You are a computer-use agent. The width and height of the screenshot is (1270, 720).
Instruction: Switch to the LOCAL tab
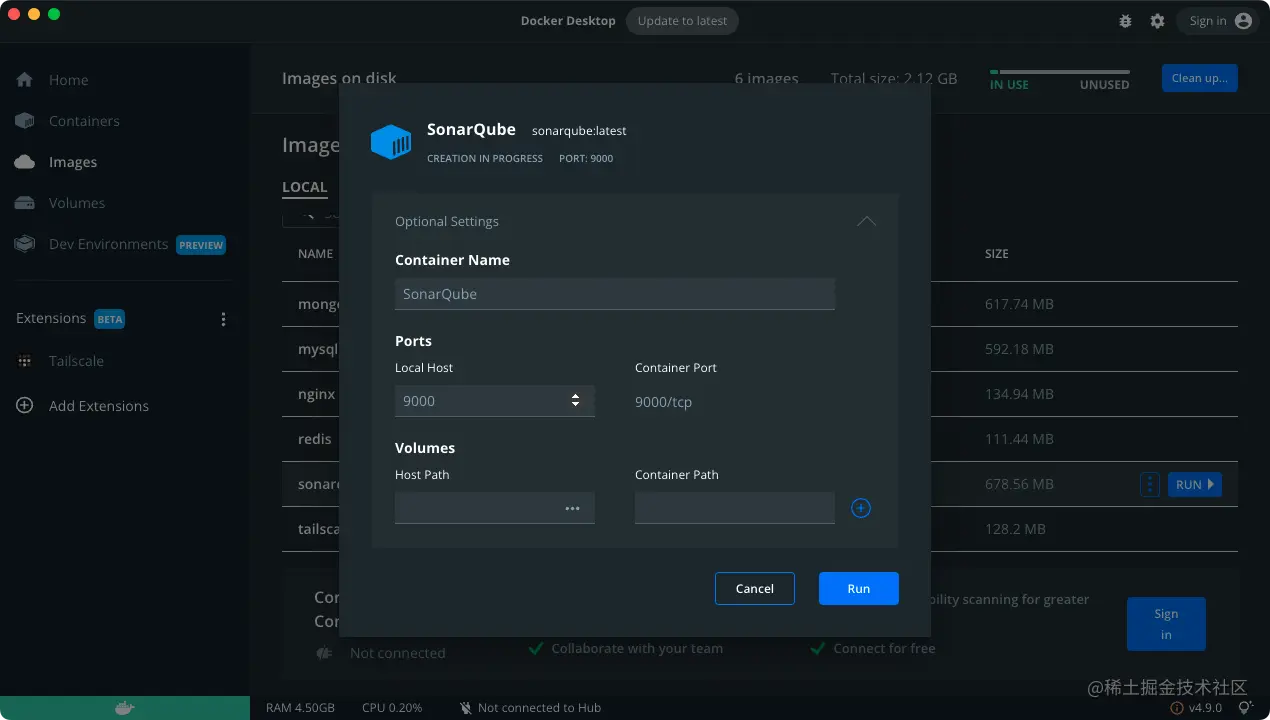(x=305, y=187)
